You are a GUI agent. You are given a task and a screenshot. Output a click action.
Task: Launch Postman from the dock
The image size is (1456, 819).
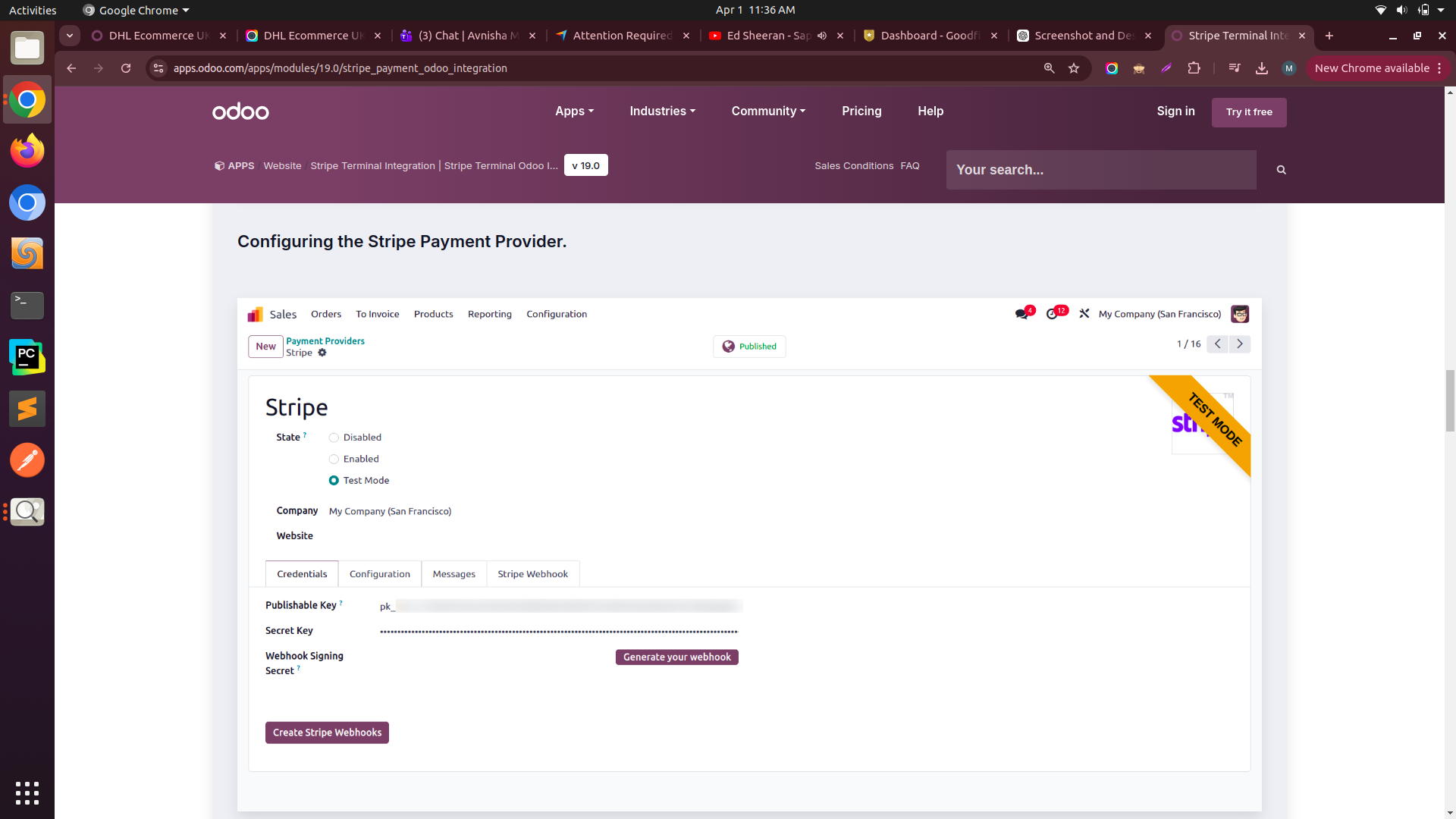(27, 460)
